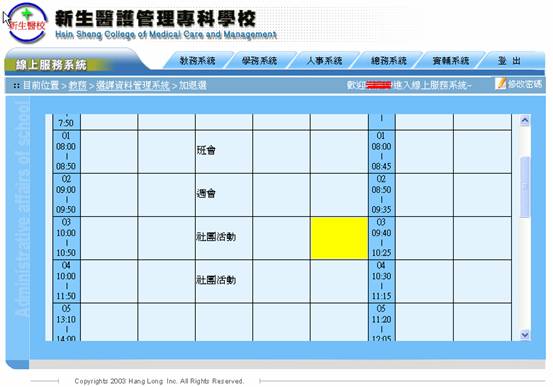Open the 總務系統 tab

click(x=389, y=60)
